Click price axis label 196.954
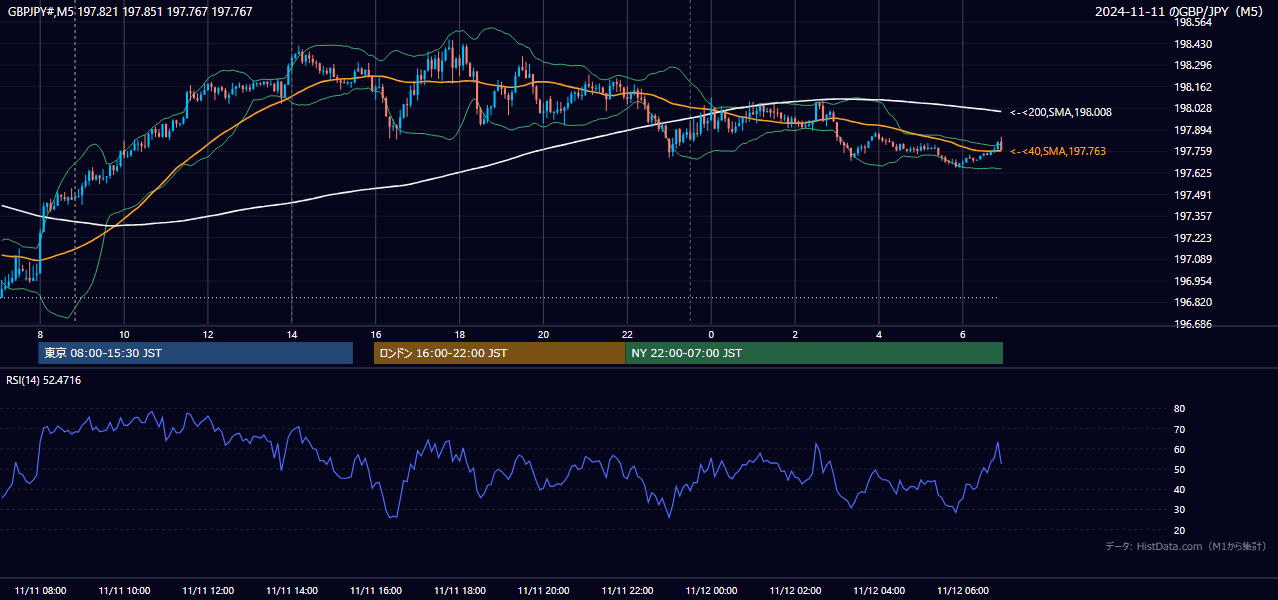 point(1193,281)
